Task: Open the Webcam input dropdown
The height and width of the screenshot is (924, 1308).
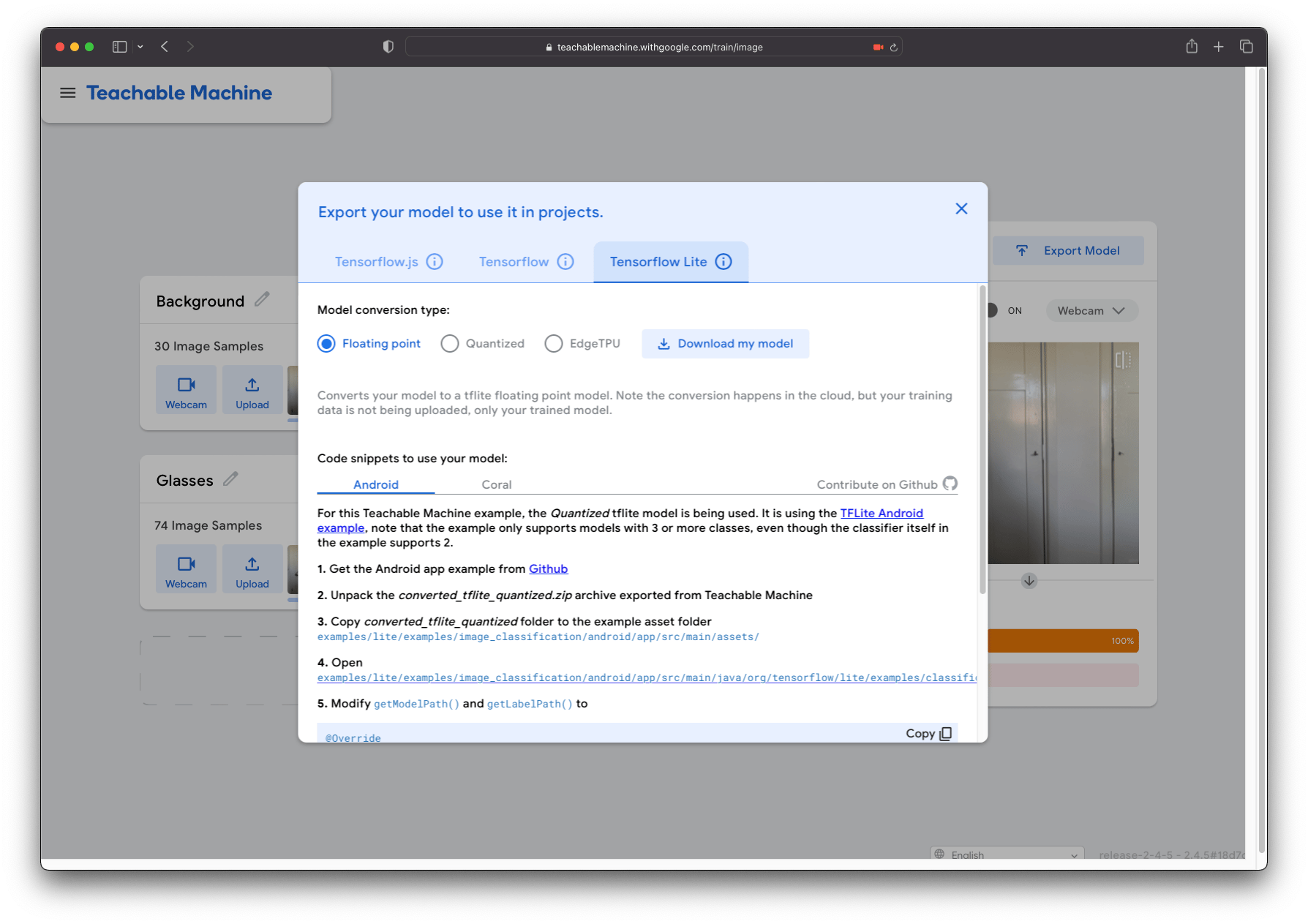Action: pyautogui.click(x=1091, y=310)
